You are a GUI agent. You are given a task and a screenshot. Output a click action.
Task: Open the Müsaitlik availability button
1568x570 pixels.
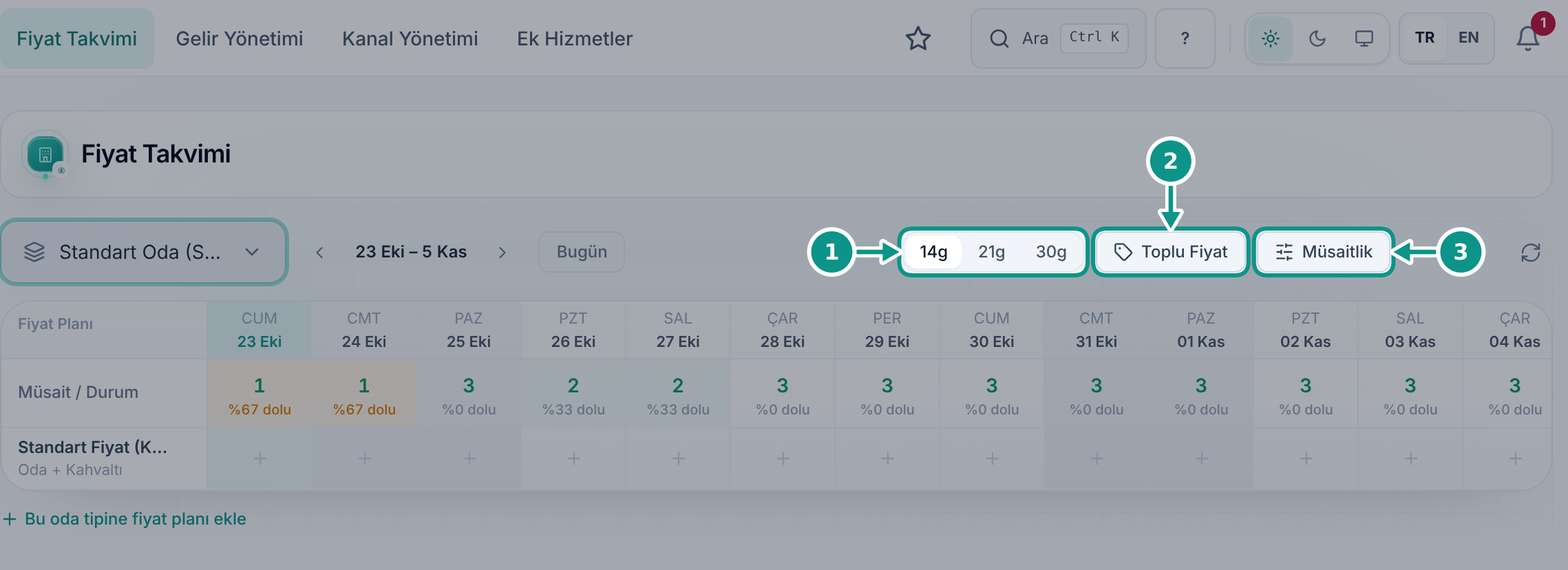click(1324, 252)
